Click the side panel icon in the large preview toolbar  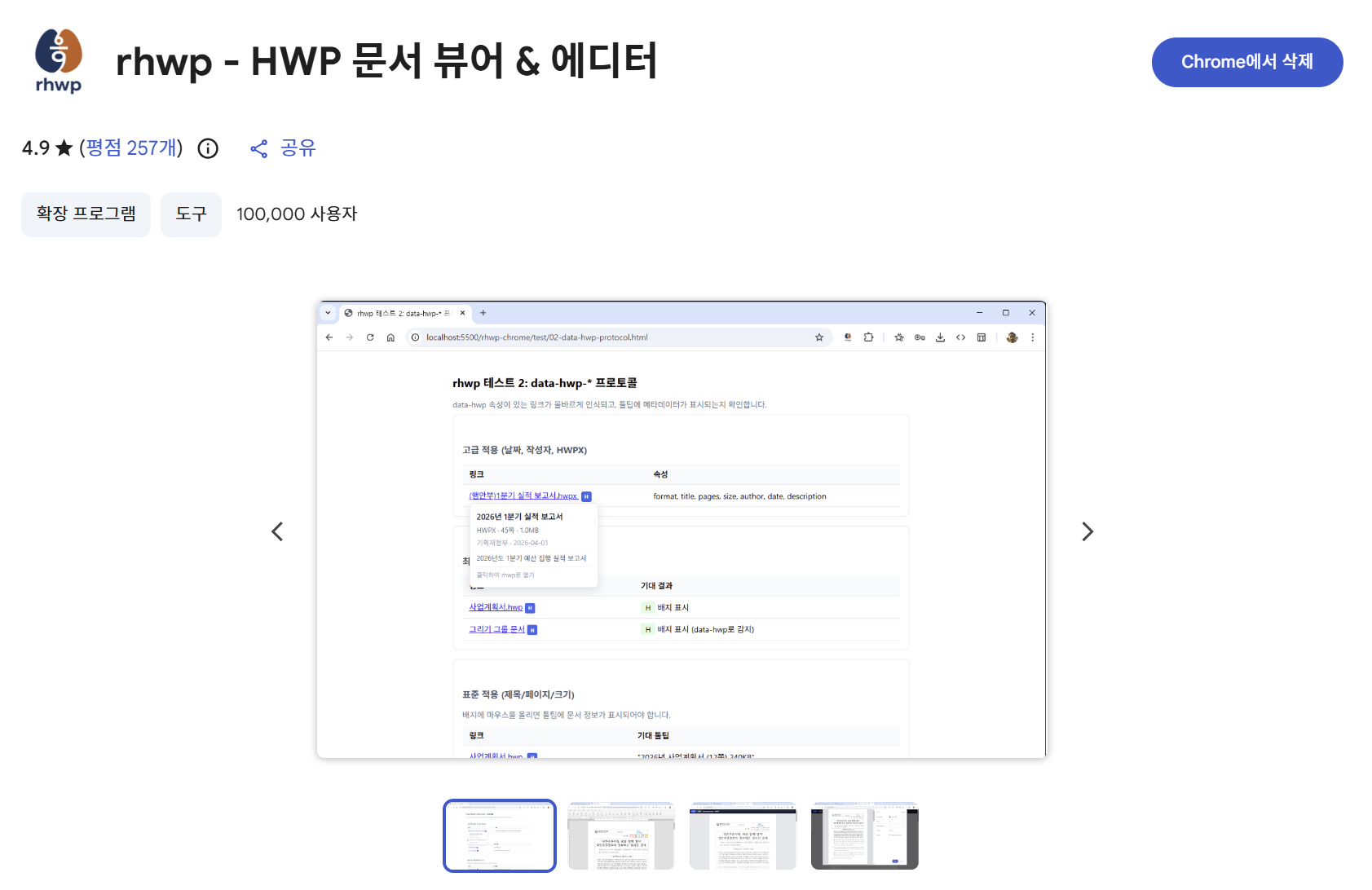[x=982, y=337]
